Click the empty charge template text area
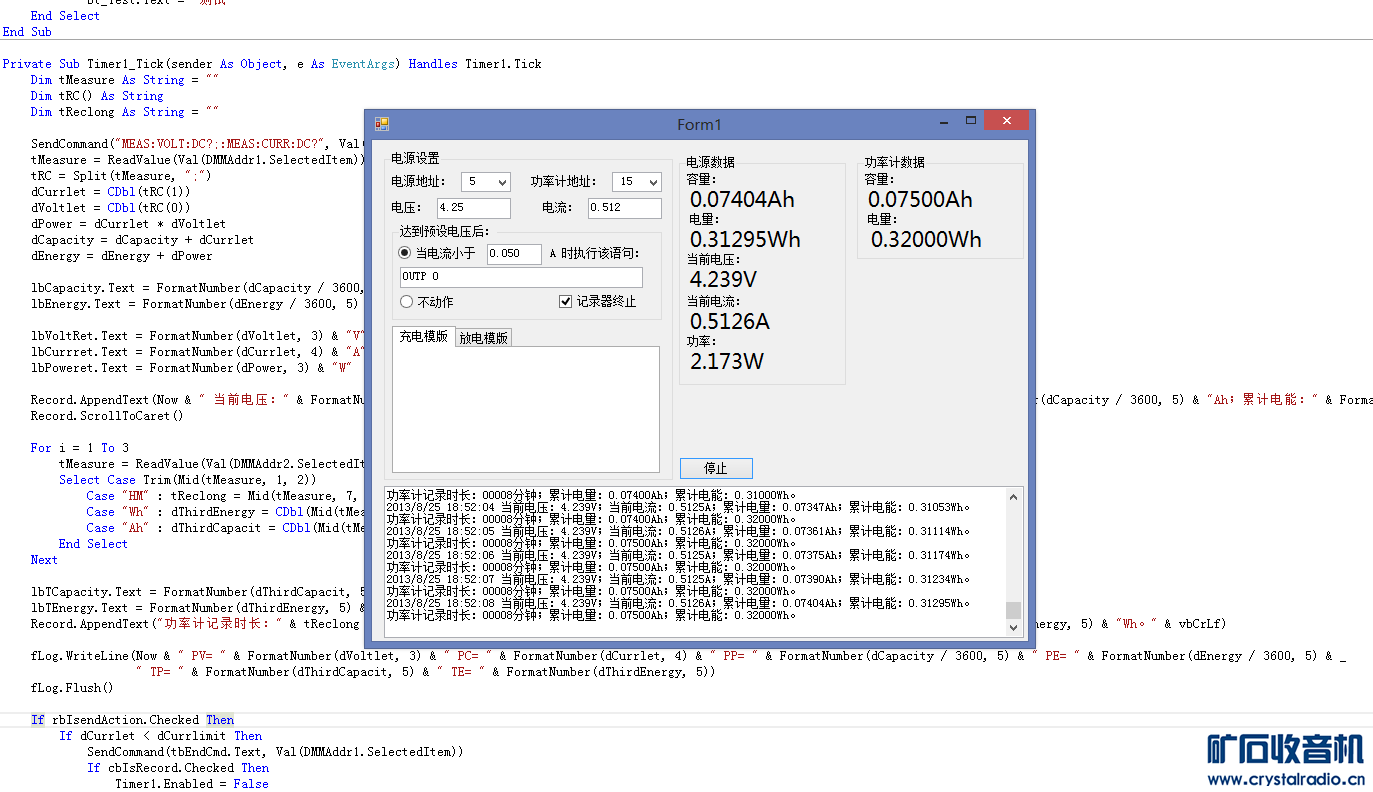Image resolution: width=1373 pixels, height=792 pixels. [x=525, y=408]
